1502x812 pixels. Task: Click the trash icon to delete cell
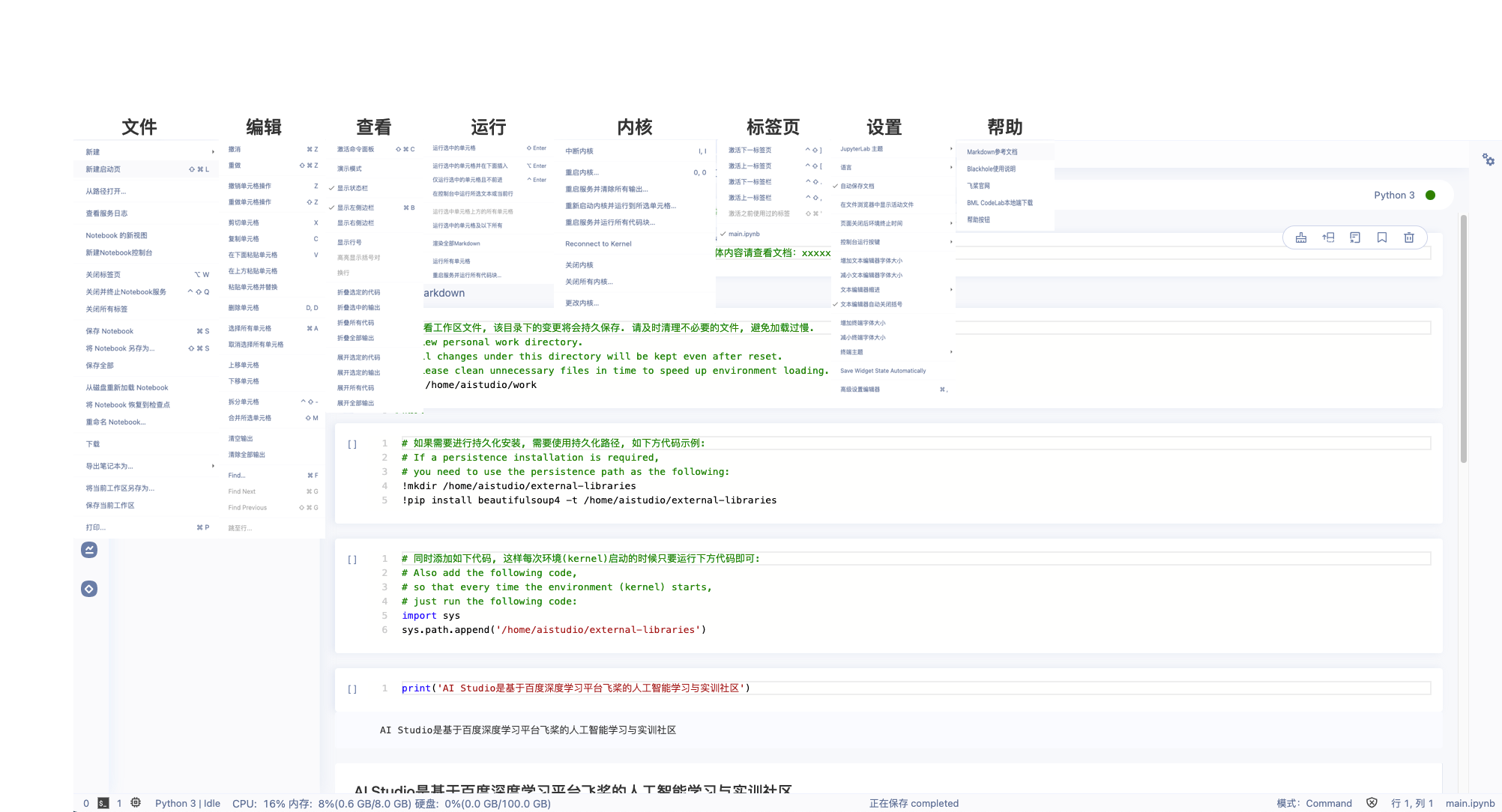click(1409, 237)
